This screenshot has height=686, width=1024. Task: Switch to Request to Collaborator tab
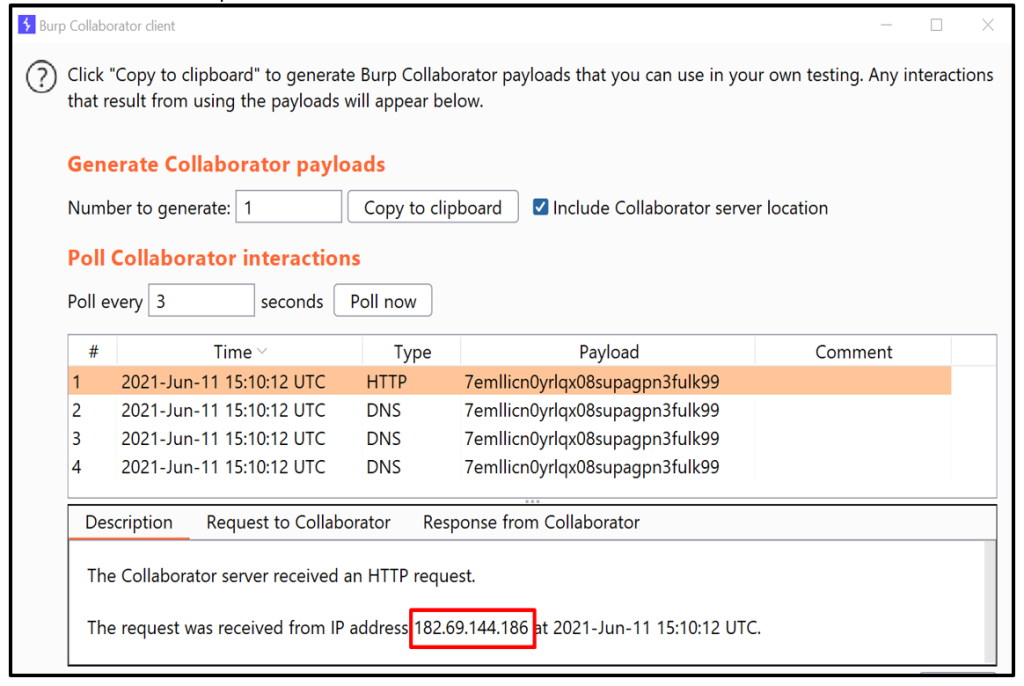click(298, 523)
